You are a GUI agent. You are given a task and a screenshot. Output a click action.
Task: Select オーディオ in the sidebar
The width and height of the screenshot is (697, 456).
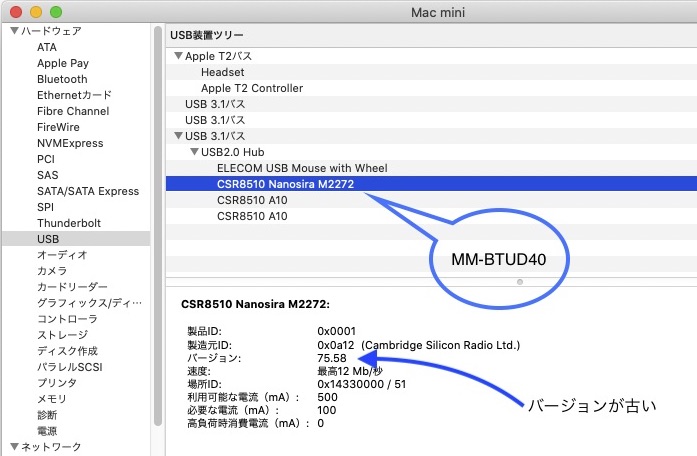coord(62,255)
